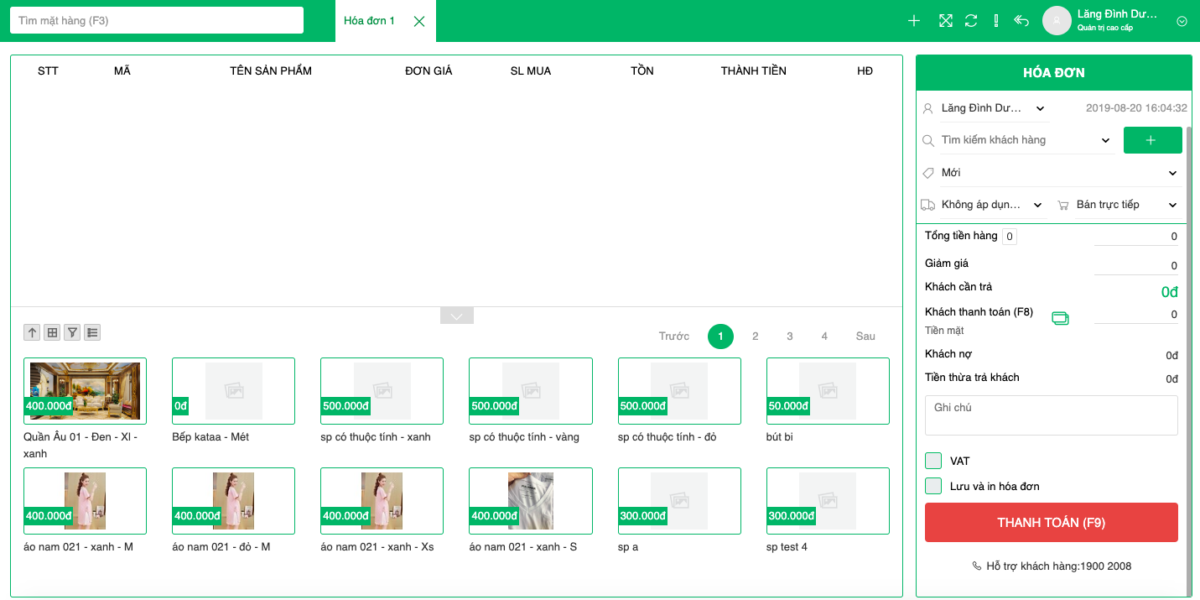
Task: Expand the 'Mới' price tag dropdown
Action: 1050,173
